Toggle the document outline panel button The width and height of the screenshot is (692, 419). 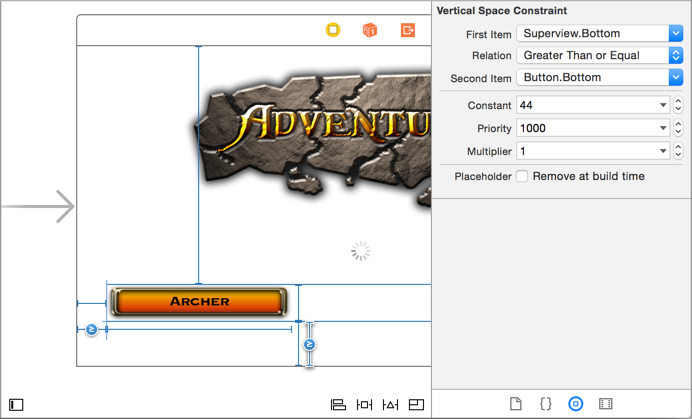pos(16,404)
